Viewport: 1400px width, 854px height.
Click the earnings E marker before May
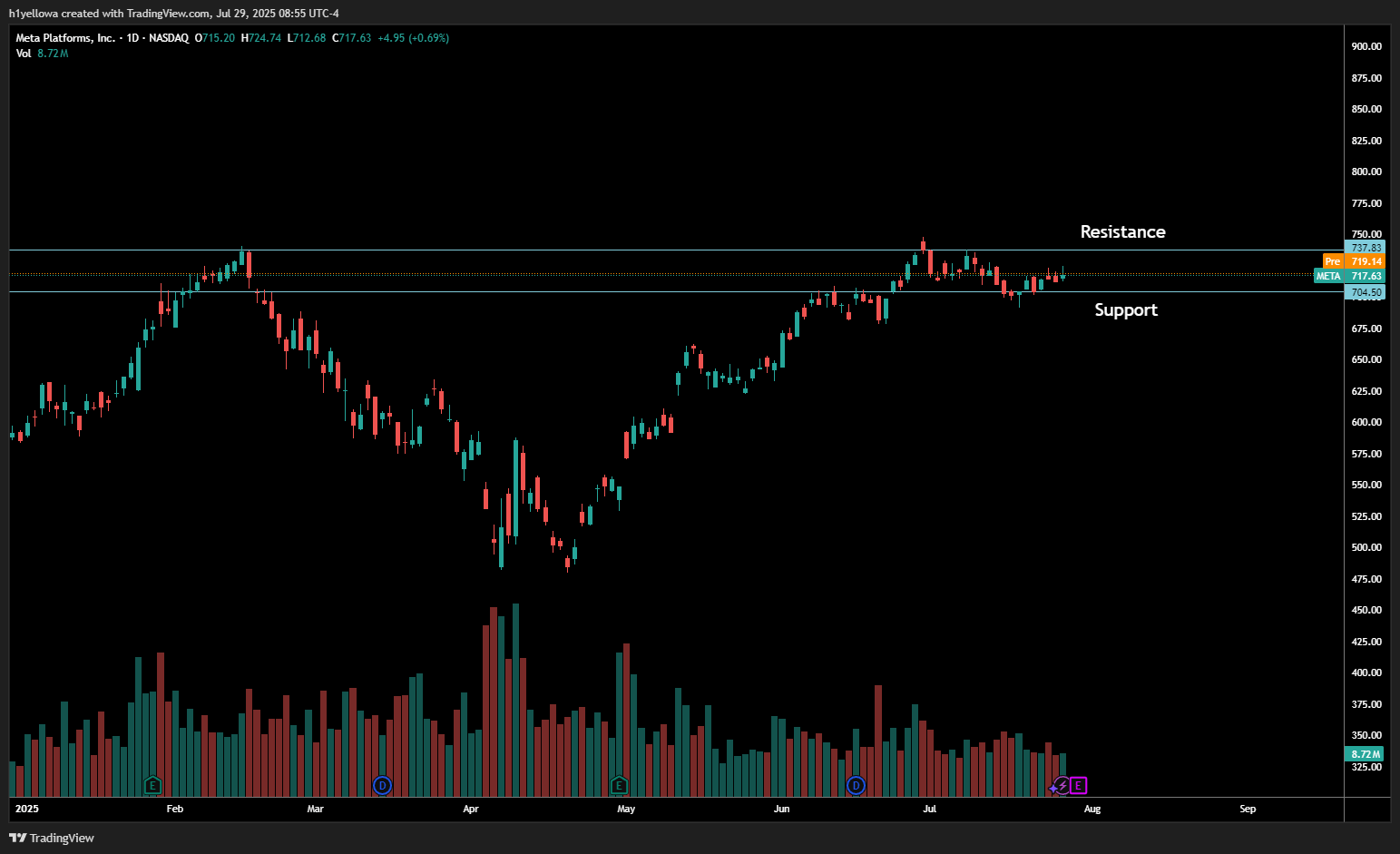619,785
